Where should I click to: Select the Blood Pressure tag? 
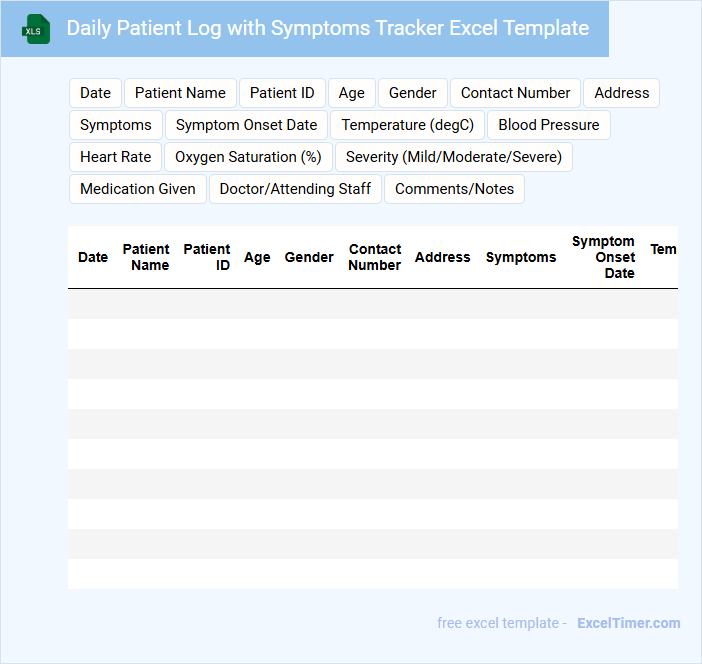tap(549, 125)
